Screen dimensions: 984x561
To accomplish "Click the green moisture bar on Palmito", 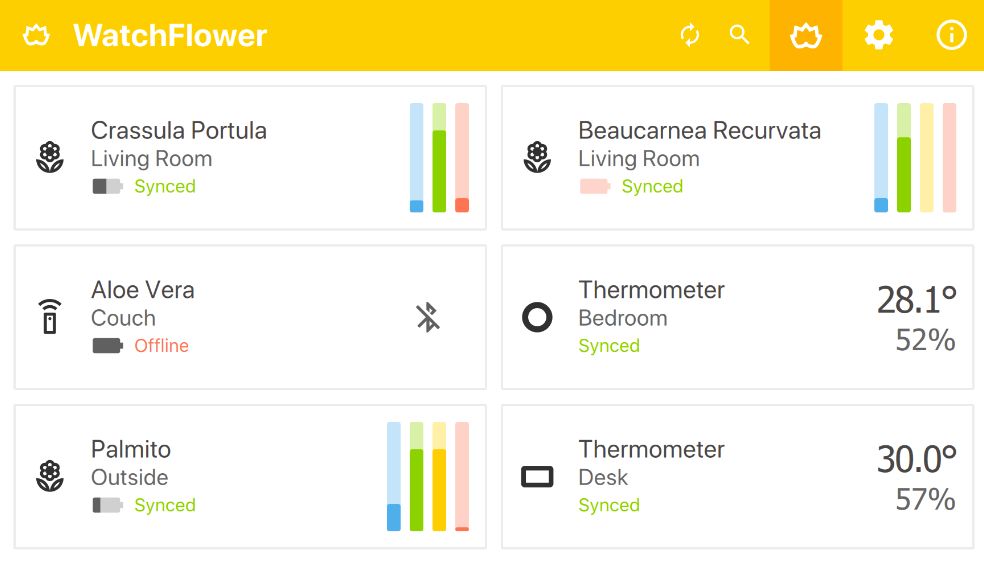I will click(x=416, y=477).
